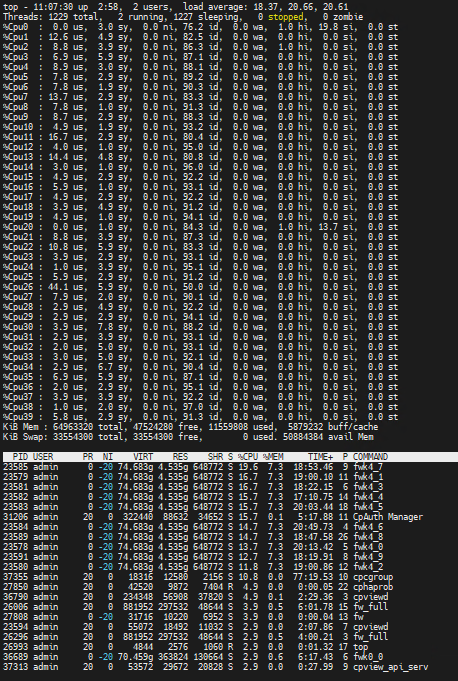The height and width of the screenshot is (681, 458).
Task: Click the fwk4_3 command name
Action: 368,486
